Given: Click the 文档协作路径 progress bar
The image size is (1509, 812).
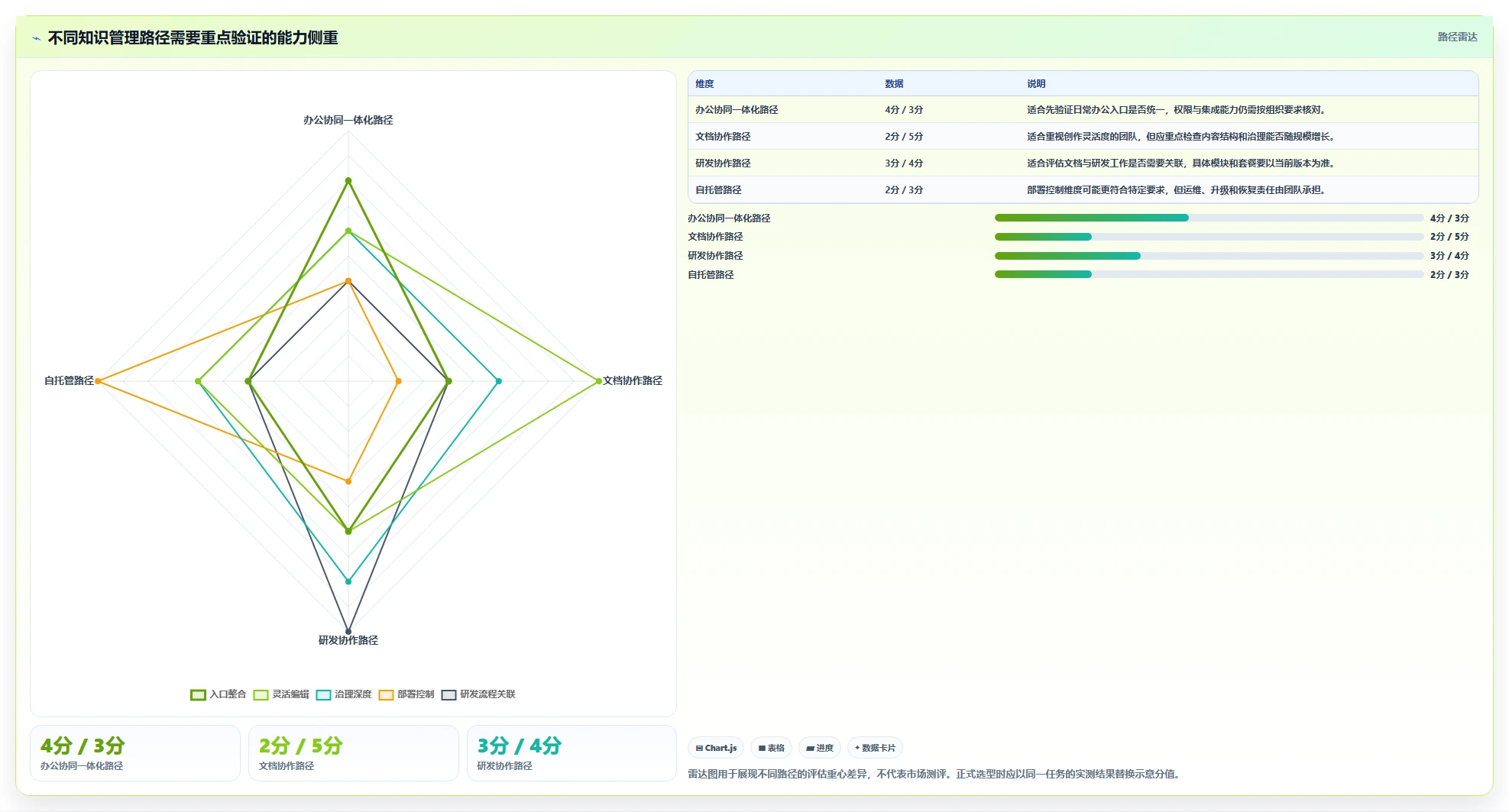Looking at the screenshot, I should [1209, 237].
